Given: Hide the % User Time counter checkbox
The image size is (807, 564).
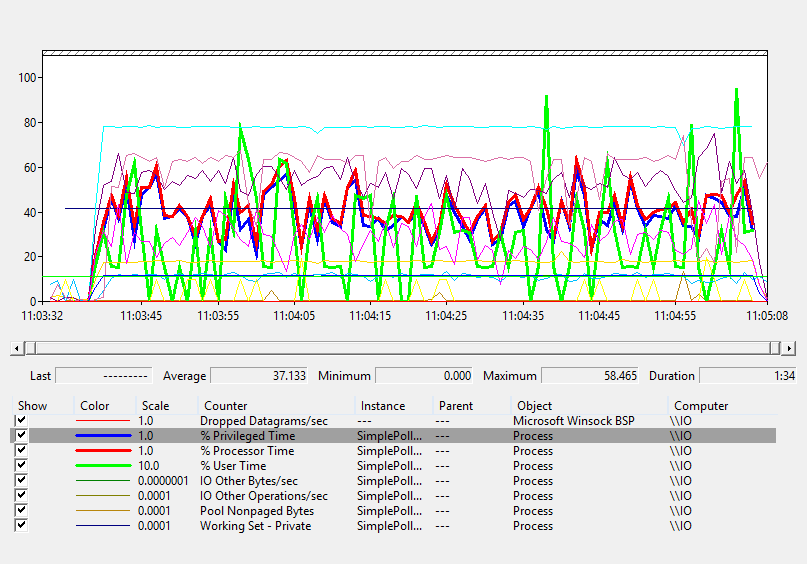Looking at the screenshot, I should (22, 466).
